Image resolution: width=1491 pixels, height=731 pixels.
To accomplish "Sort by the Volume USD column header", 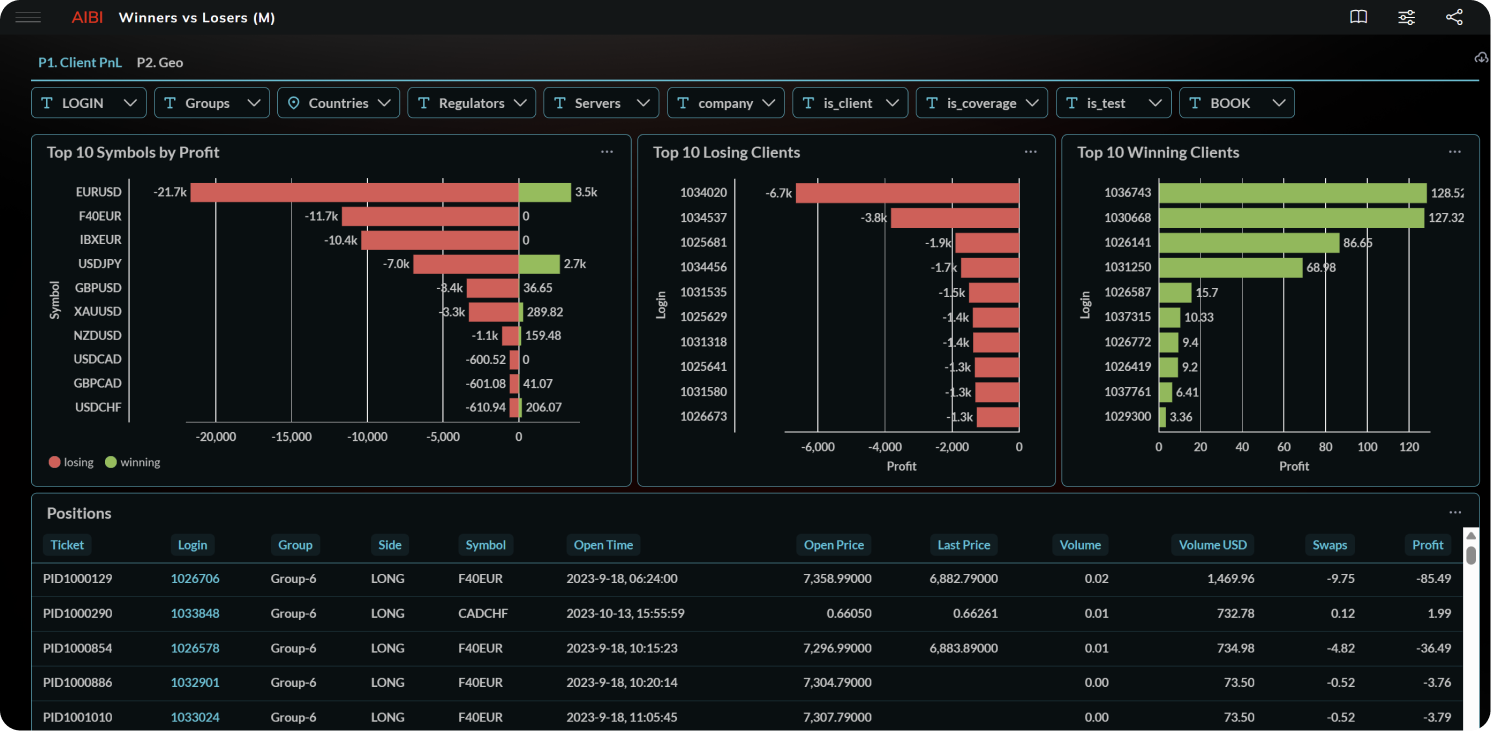I will coord(1212,545).
